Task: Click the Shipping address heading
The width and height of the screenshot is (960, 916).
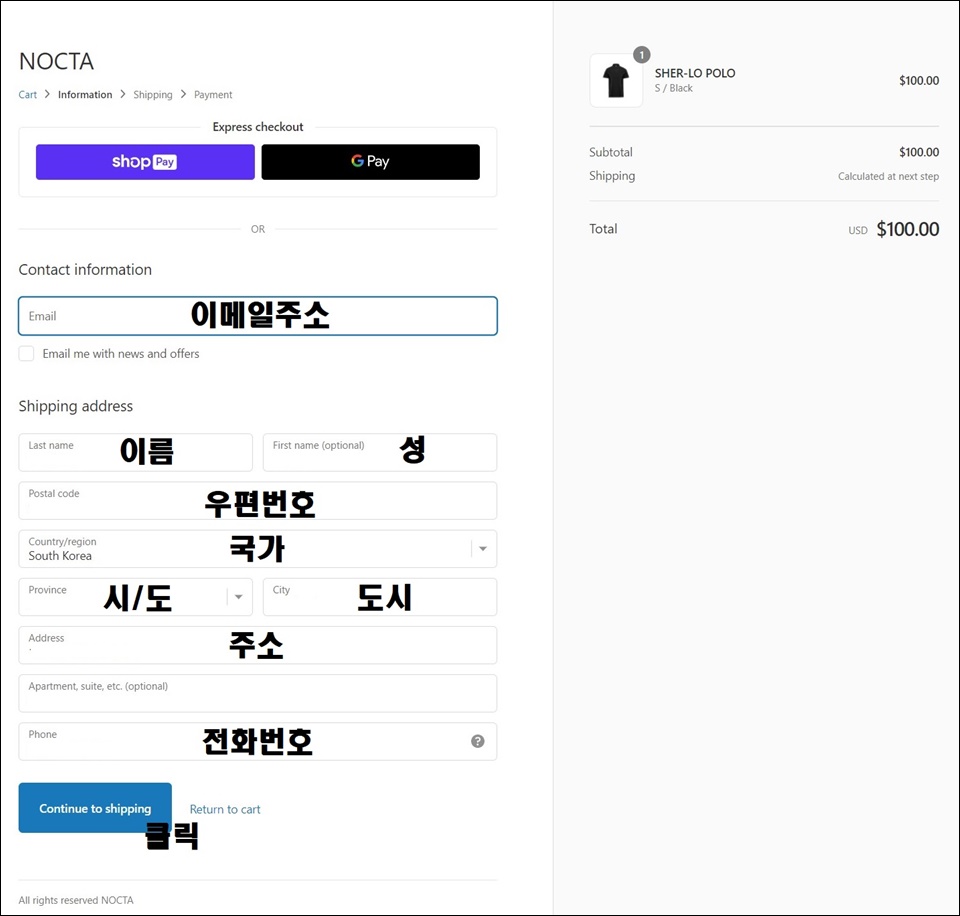Action: tap(75, 406)
